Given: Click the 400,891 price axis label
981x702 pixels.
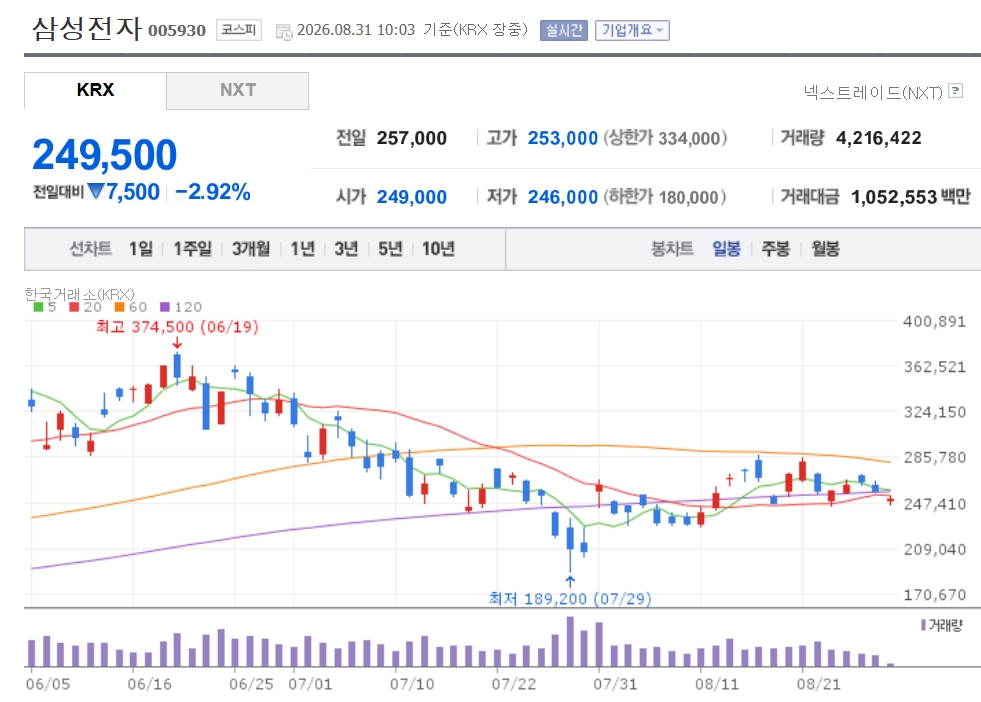Looking at the screenshot, I should 935,322.
